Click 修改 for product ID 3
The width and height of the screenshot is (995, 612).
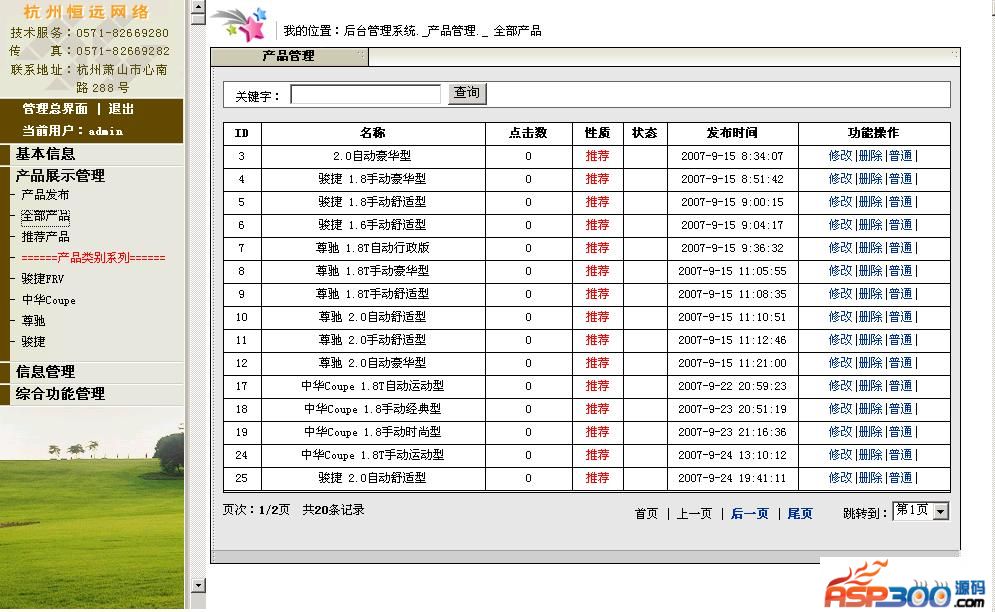[x=840, y=156]
